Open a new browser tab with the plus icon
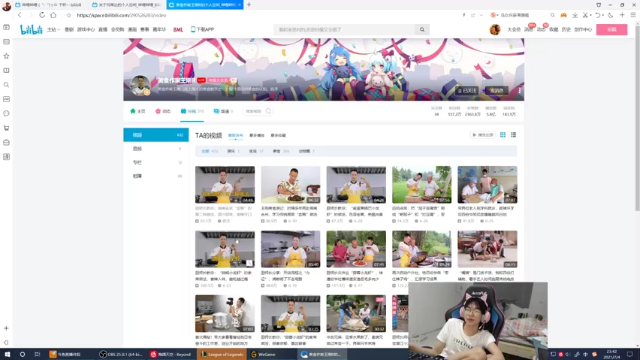Image resolution: width=640 pixels, height=360 pixels. [x=249, y=5]
